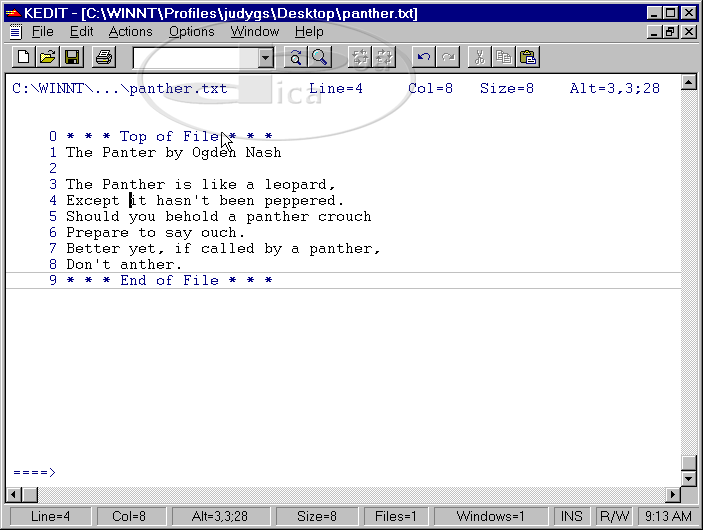Open the toolbar combo box dropdown arrow
Screen dimensions: 703x530
[265, 58]
